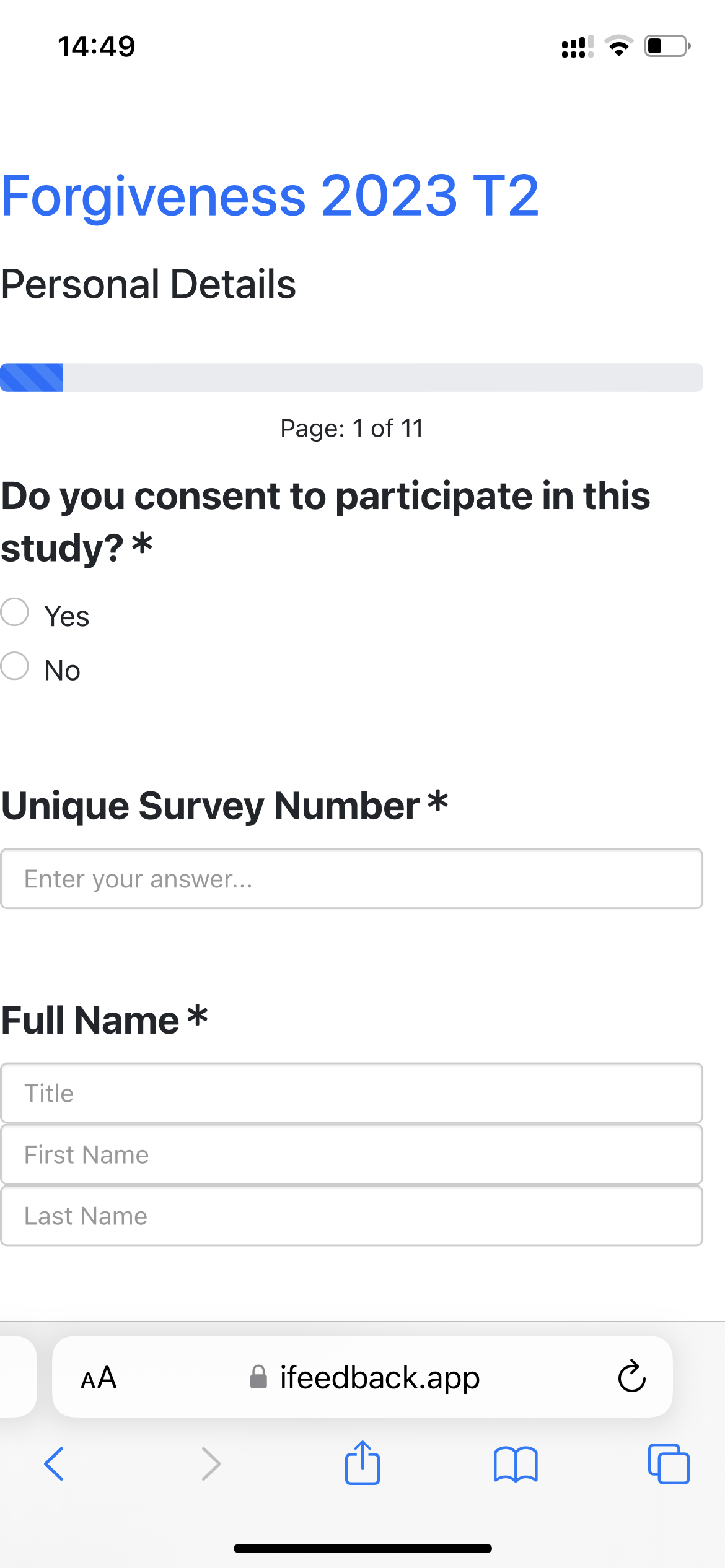Tap the battery indicator in status bar

tap(667, 46)
